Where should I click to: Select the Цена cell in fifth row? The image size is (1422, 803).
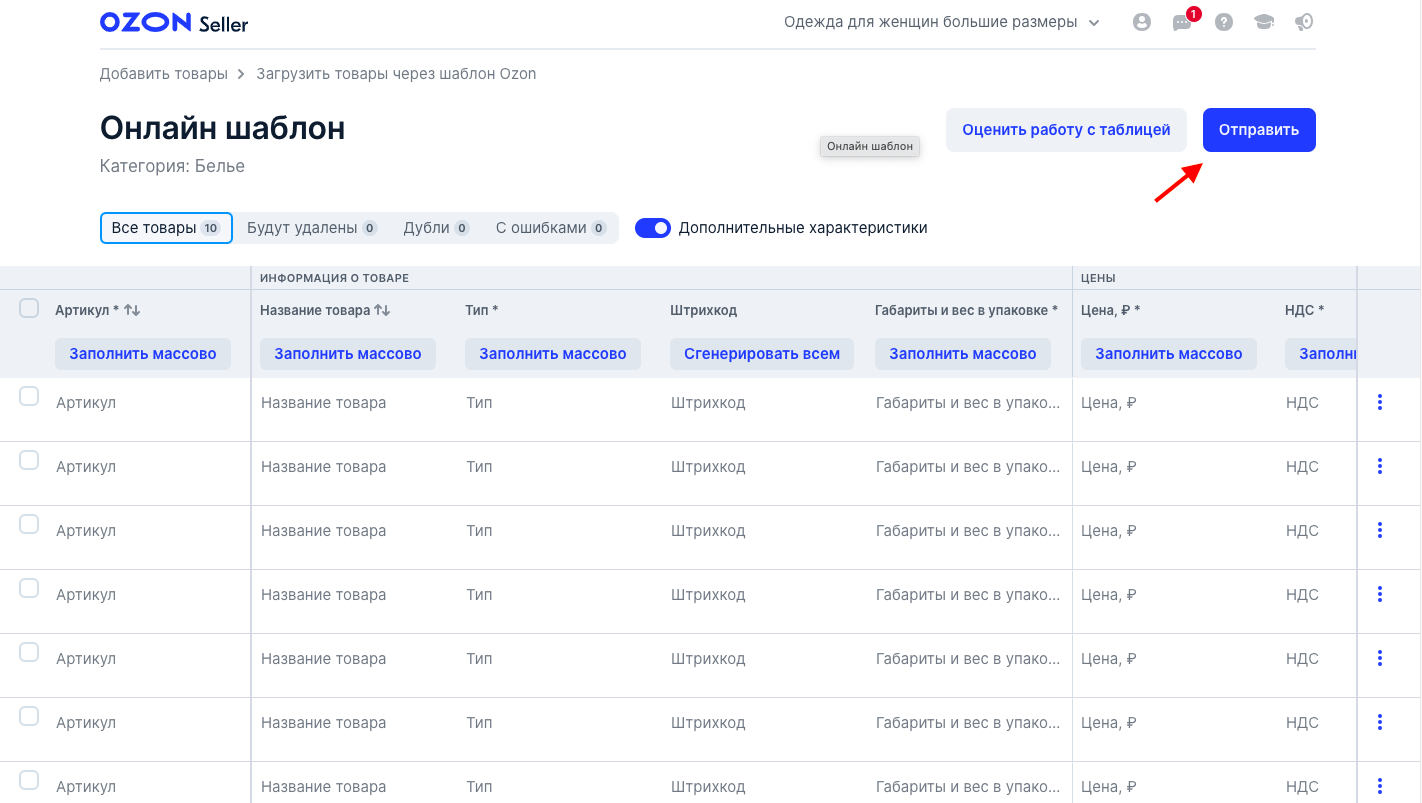pos(1174,666)
